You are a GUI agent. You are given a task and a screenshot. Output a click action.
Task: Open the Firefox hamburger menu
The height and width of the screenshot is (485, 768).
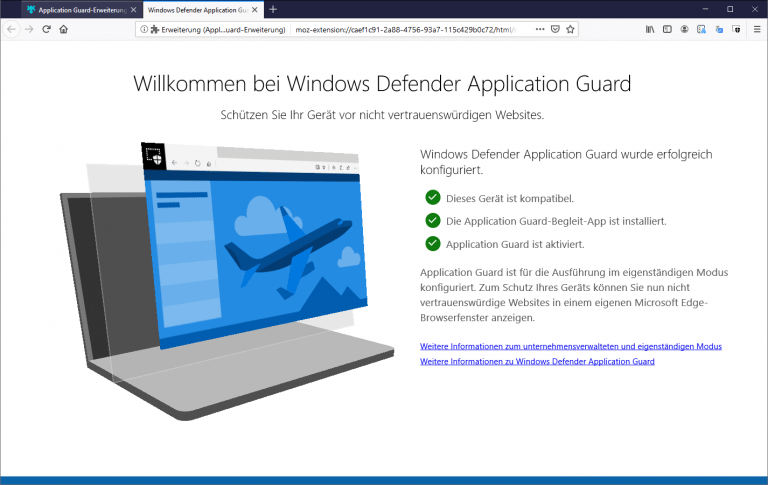click(x=755, y=29)
